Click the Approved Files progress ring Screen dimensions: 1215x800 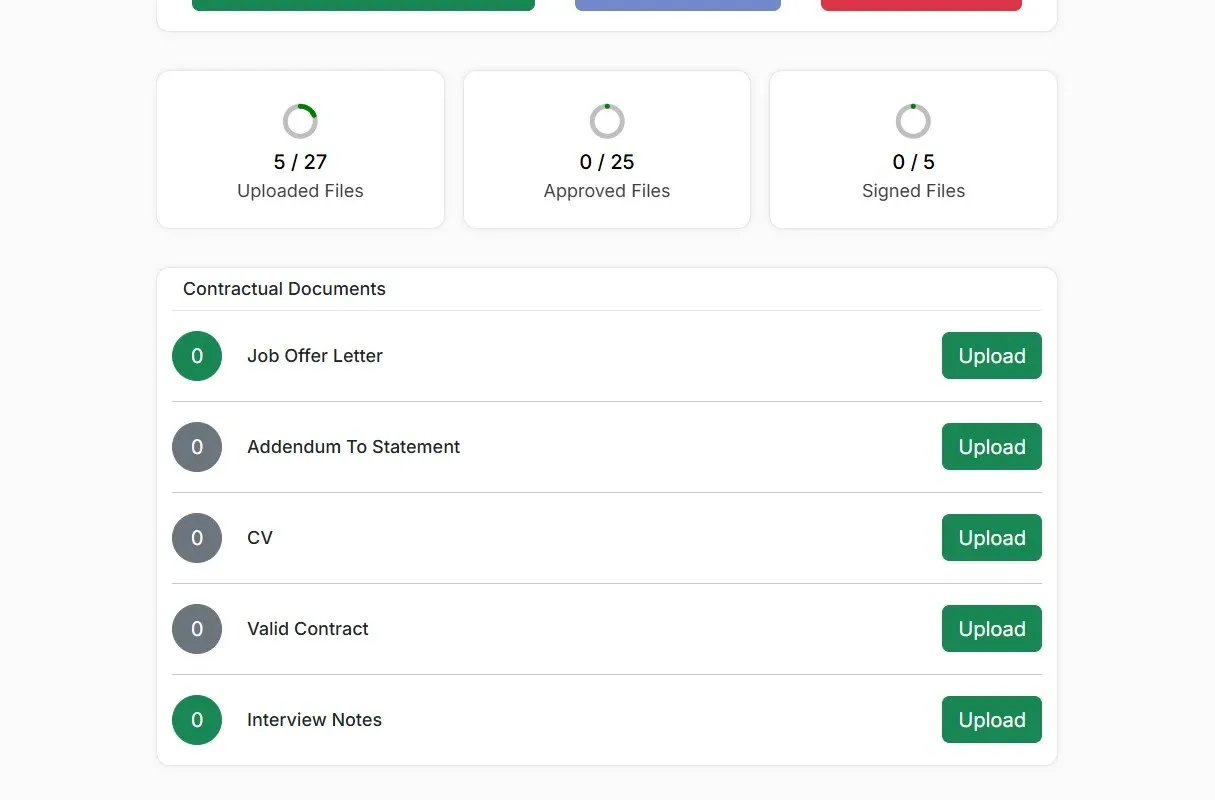tap(607, 121)
